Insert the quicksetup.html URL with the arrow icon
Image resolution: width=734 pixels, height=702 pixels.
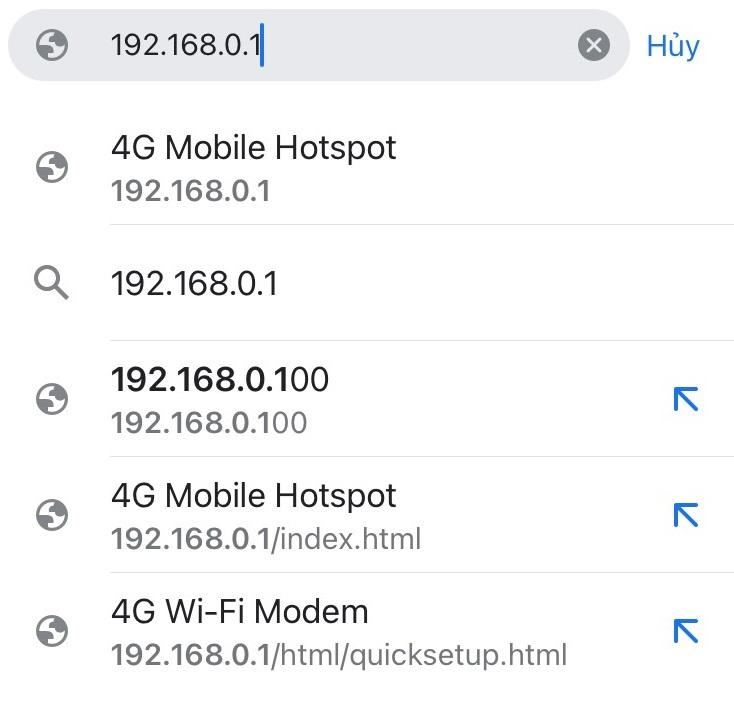tap(686, 631)
